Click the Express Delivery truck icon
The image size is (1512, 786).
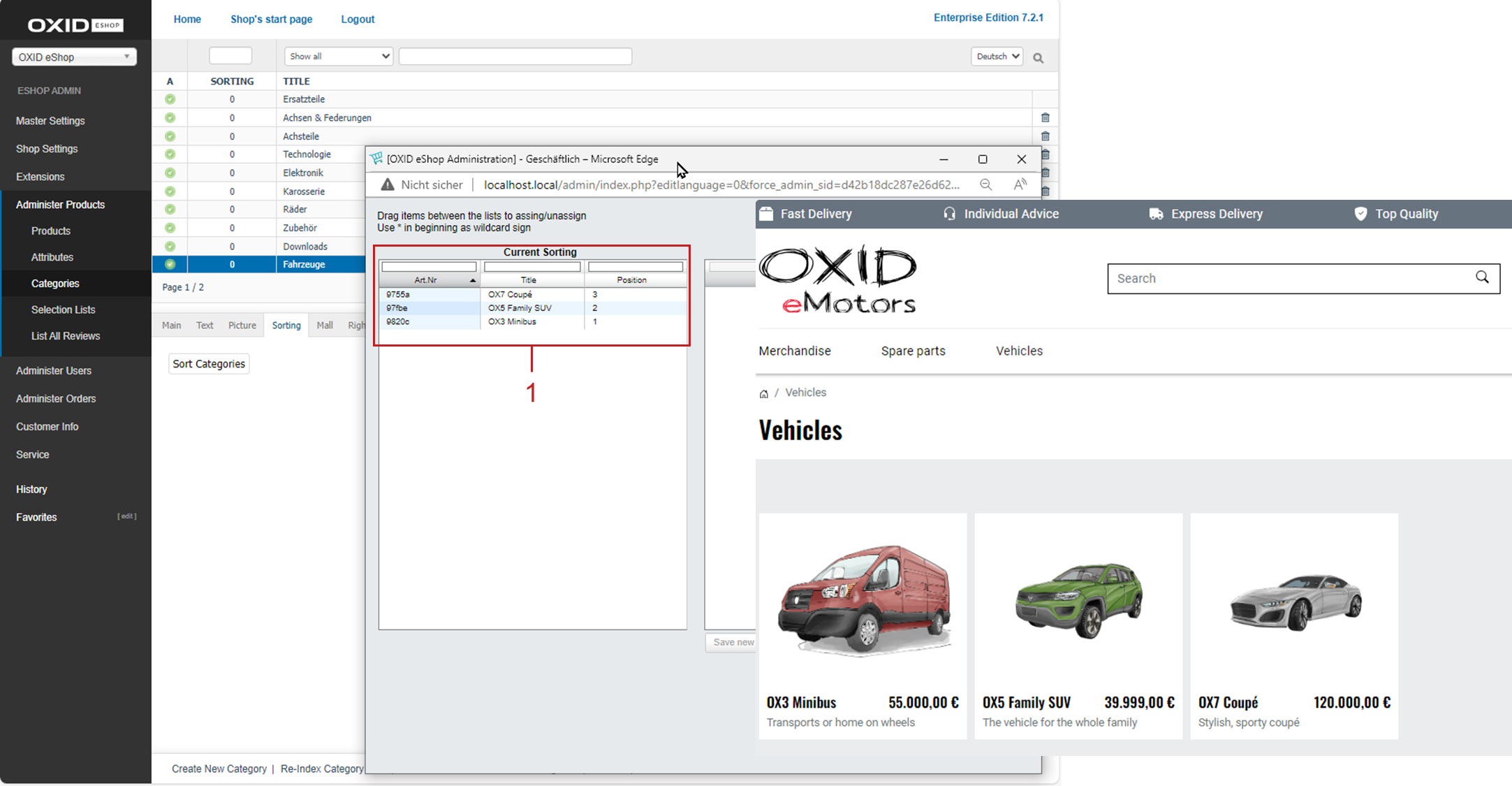[1157, 214]
